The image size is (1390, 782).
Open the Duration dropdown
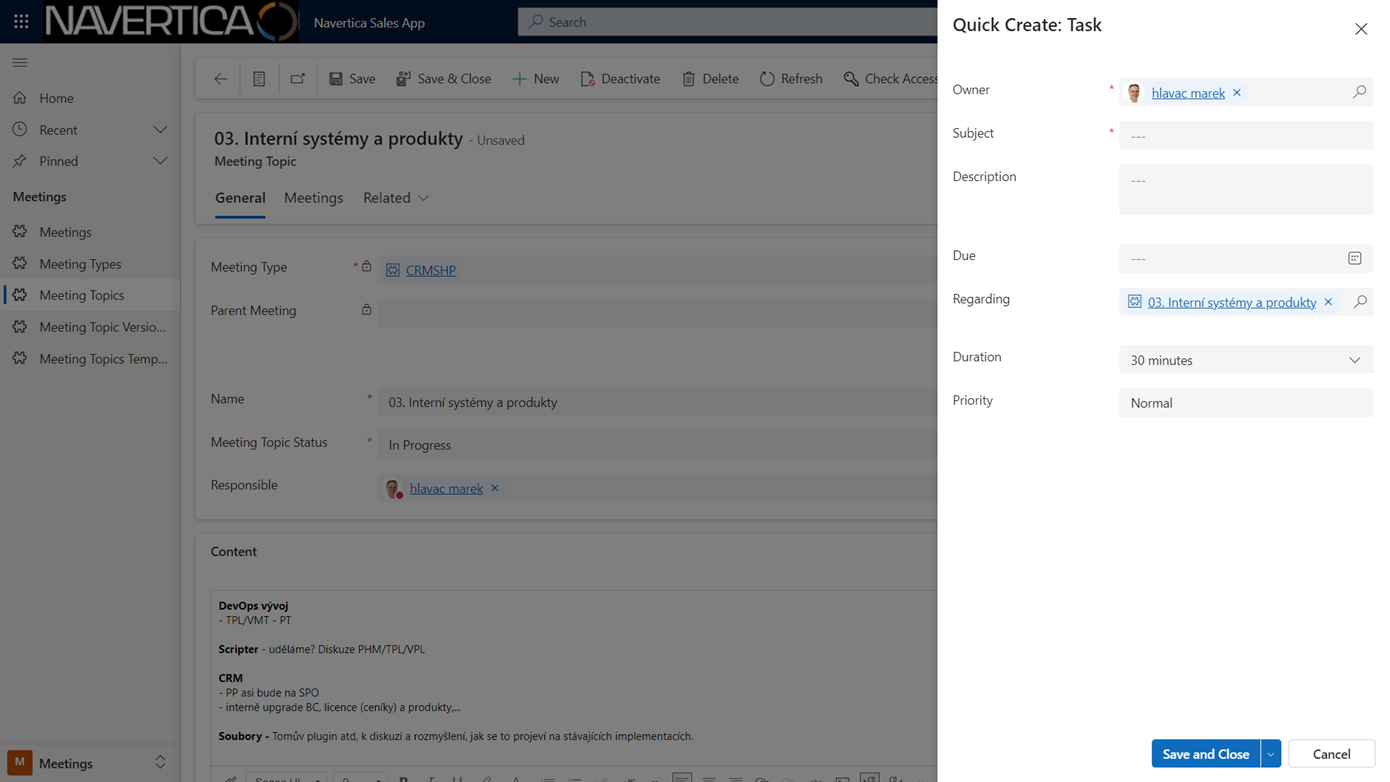coord(1246,360)
